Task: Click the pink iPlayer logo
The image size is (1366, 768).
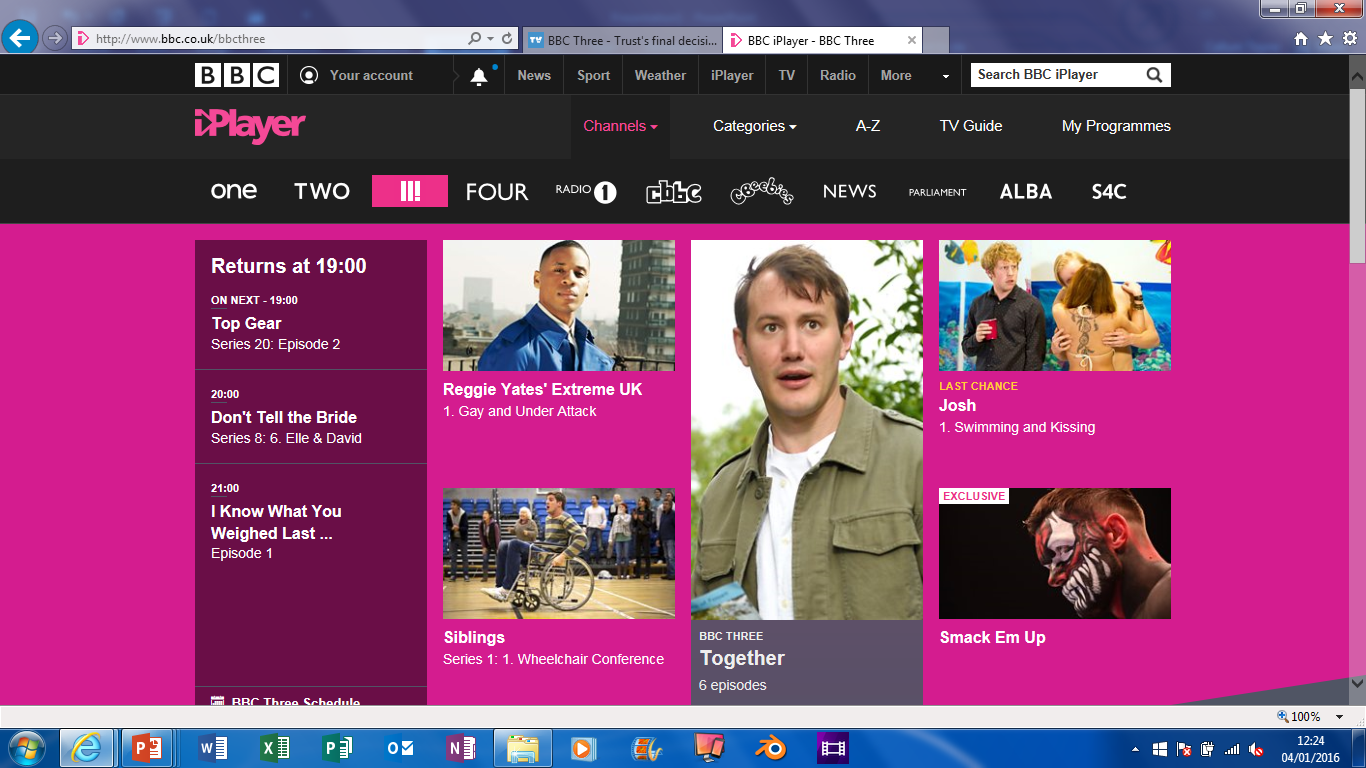Action: click(x=250, y=126)
